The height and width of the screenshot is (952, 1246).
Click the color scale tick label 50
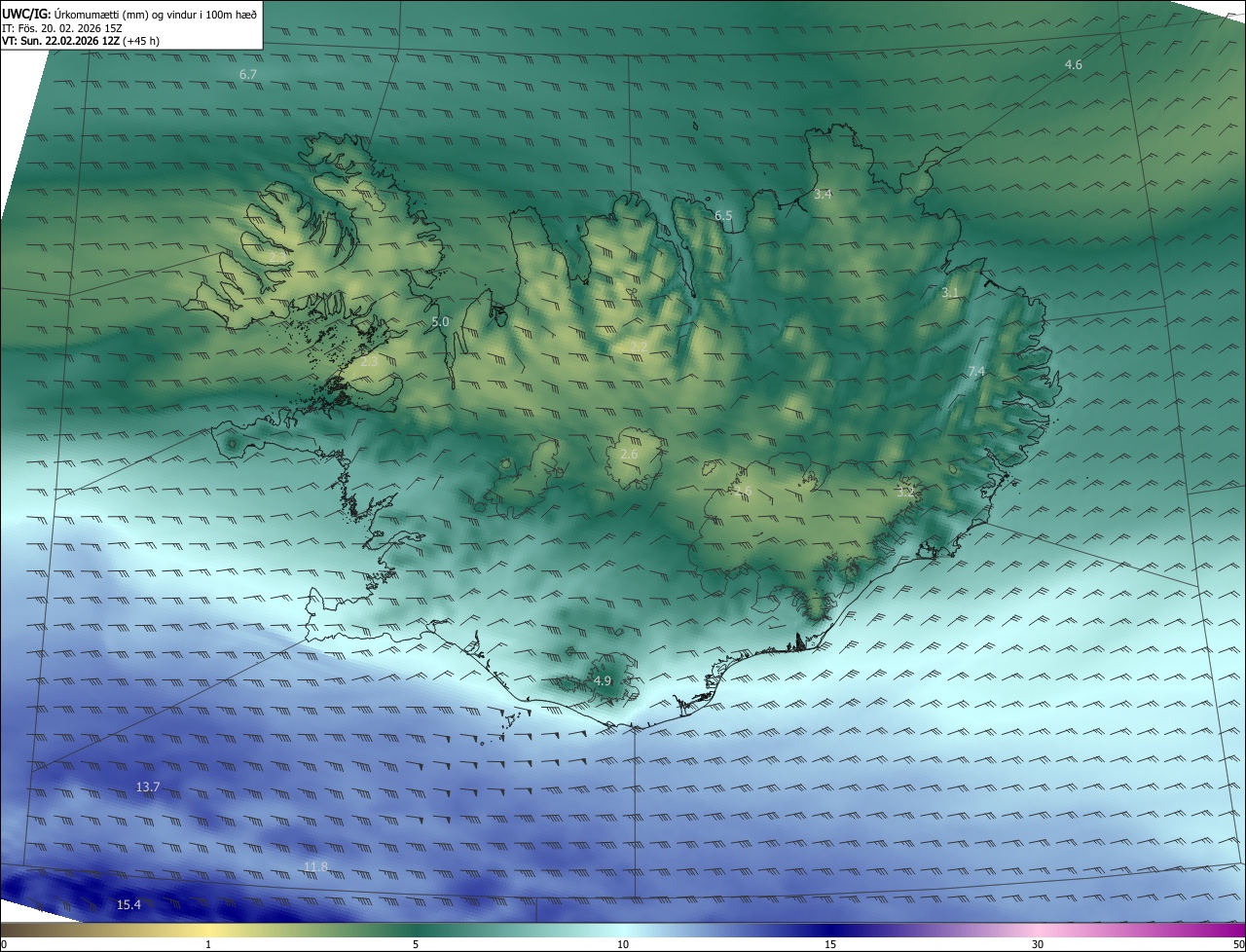tap(1239, 945)
